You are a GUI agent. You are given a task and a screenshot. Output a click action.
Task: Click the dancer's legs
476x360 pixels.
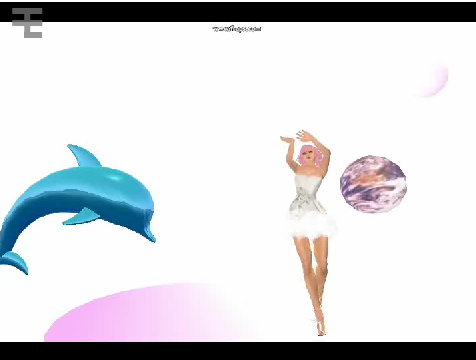click(313, 277)
